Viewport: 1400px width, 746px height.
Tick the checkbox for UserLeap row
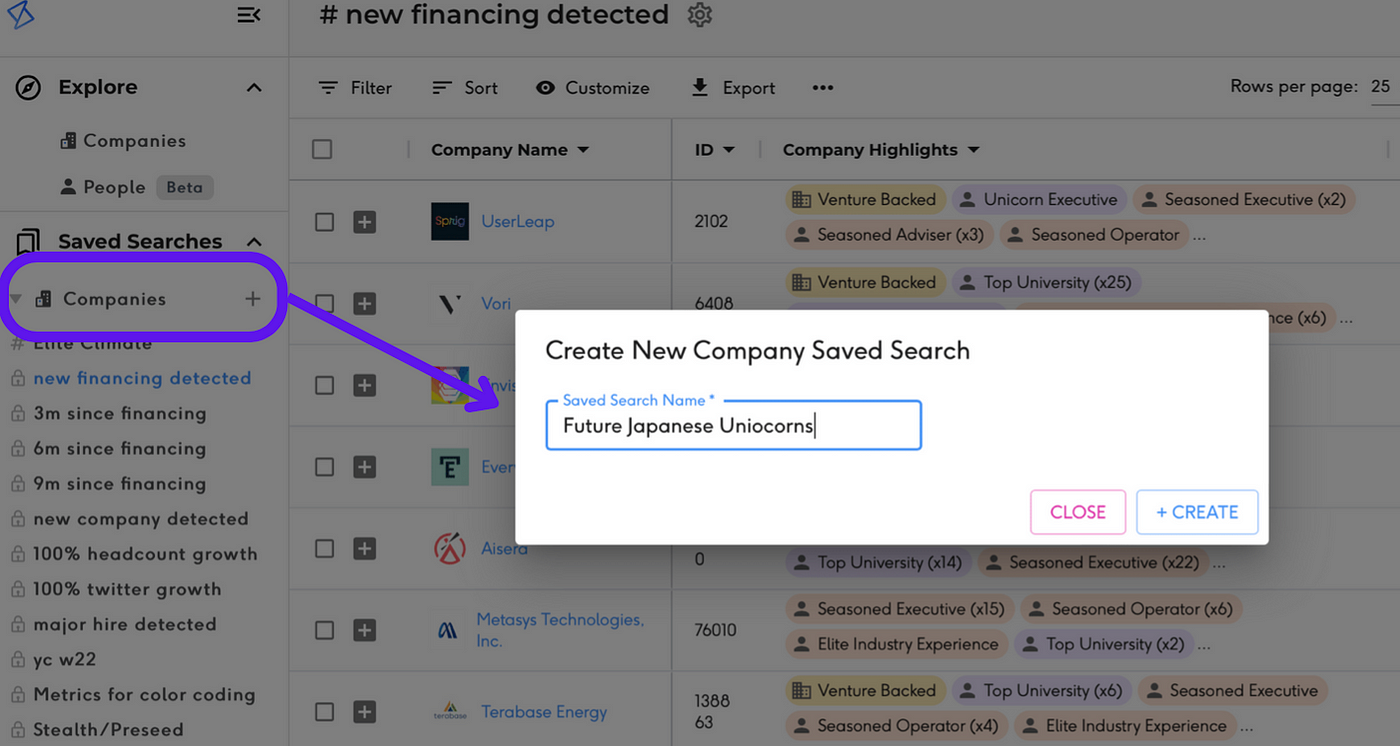324,222
